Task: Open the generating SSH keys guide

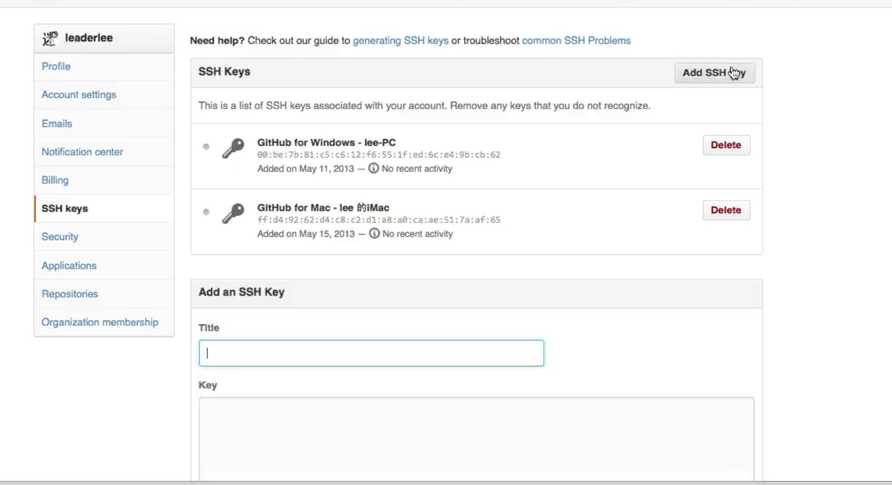Action: pyautogui.click(x=400, y=41)
